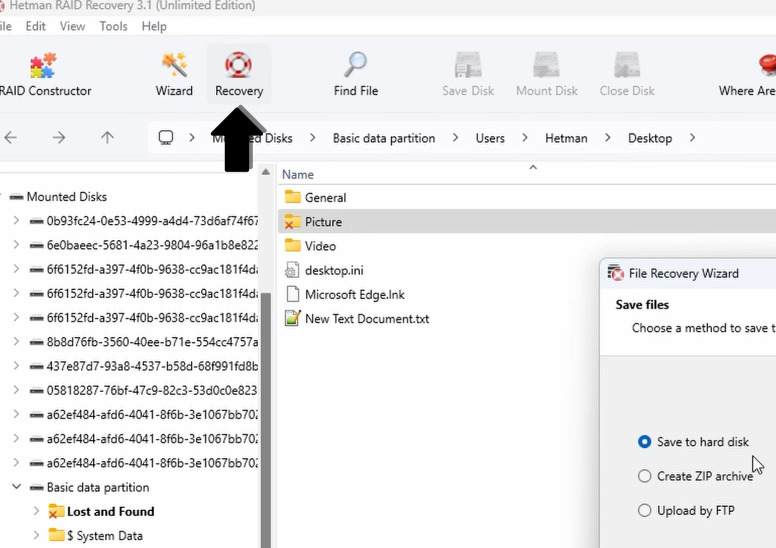The image size is (776, 548).
Task: Select the Video folder icon
Action: coord(292,246)
